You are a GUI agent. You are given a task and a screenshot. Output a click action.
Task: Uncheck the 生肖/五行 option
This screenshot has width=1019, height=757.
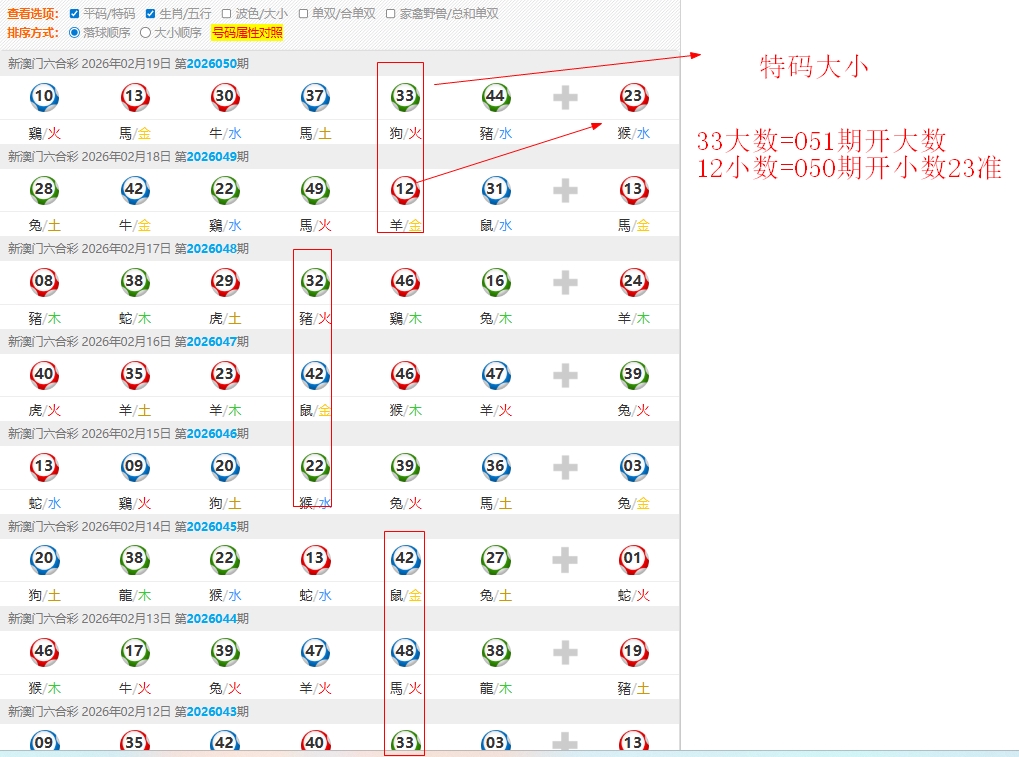click(150, 14)
